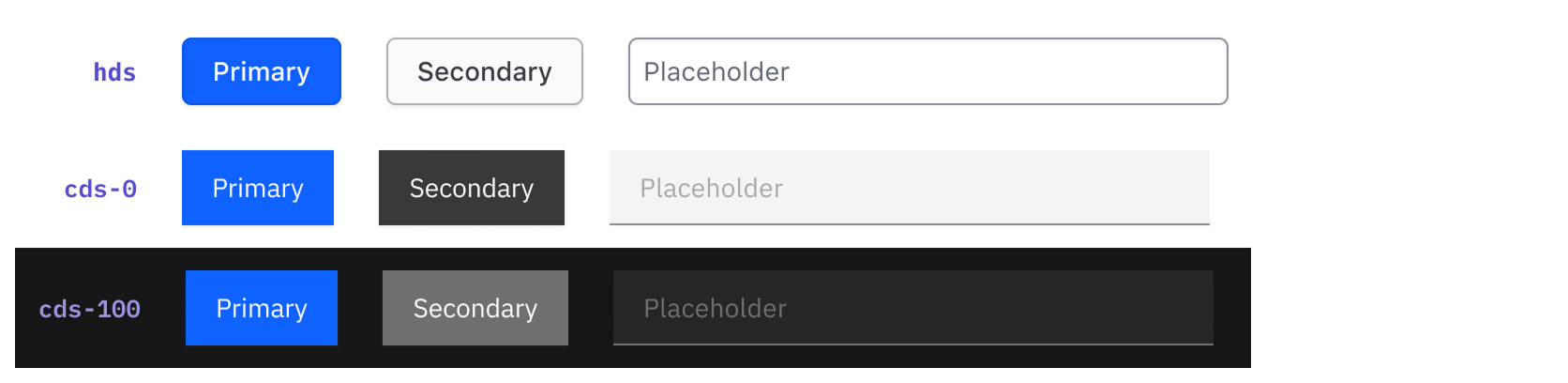Select the rounded blue Primary button

tap(262, 71)
